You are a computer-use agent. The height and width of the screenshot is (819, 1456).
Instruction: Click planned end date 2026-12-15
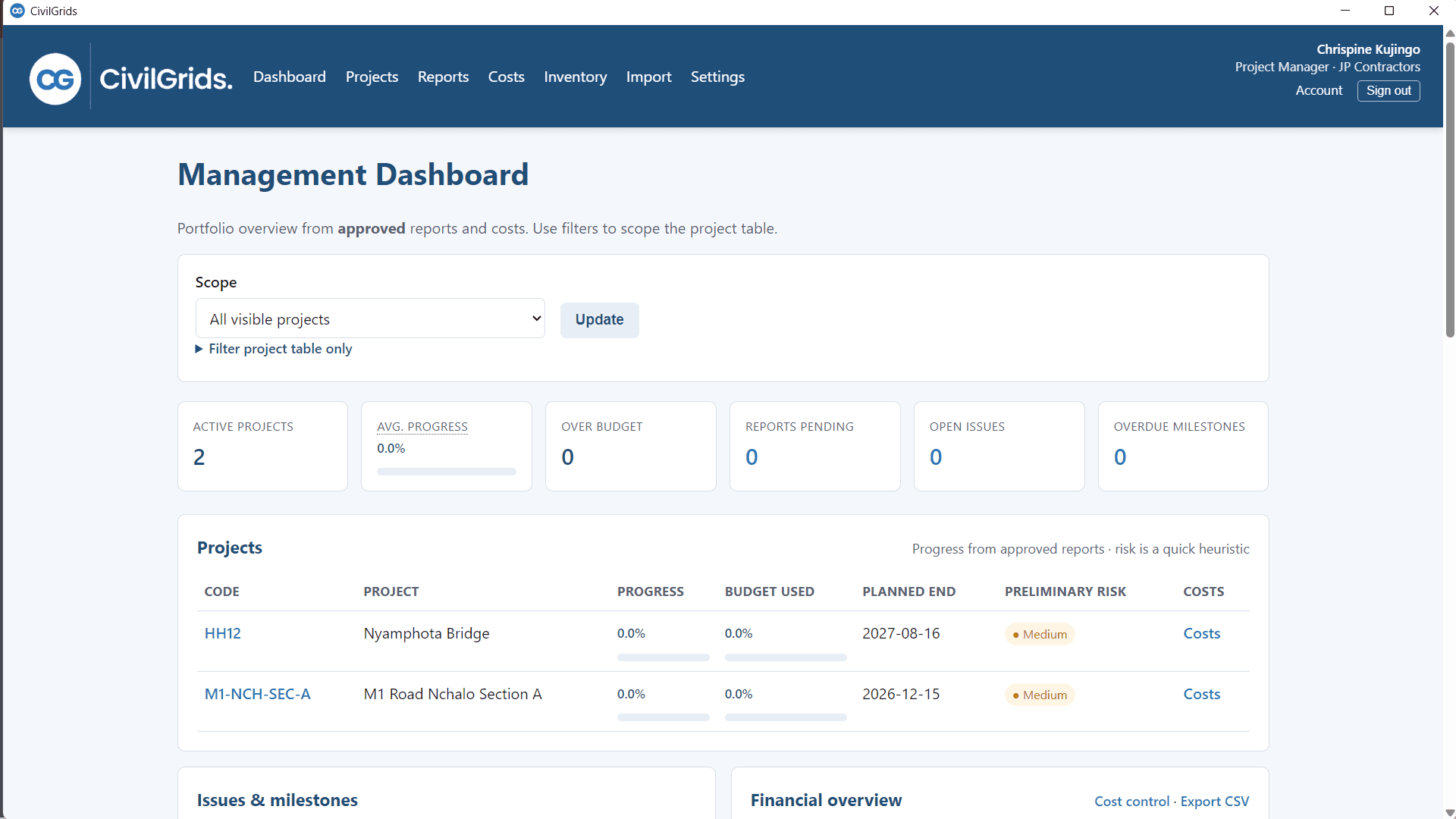901,694
